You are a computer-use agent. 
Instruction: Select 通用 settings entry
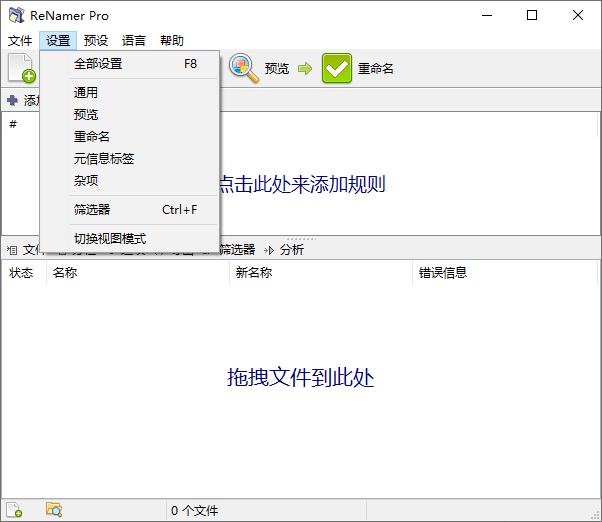click(x=130, y=93)
